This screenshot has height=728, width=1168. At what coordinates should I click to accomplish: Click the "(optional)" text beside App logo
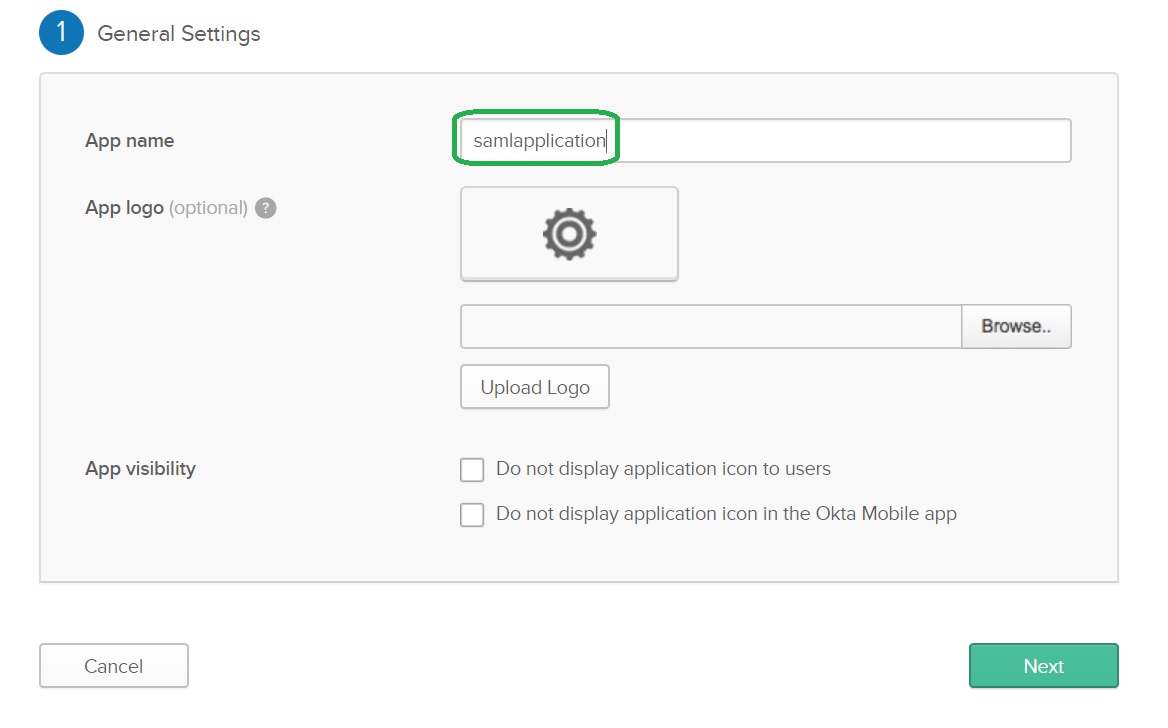click(x=208, y=208)
